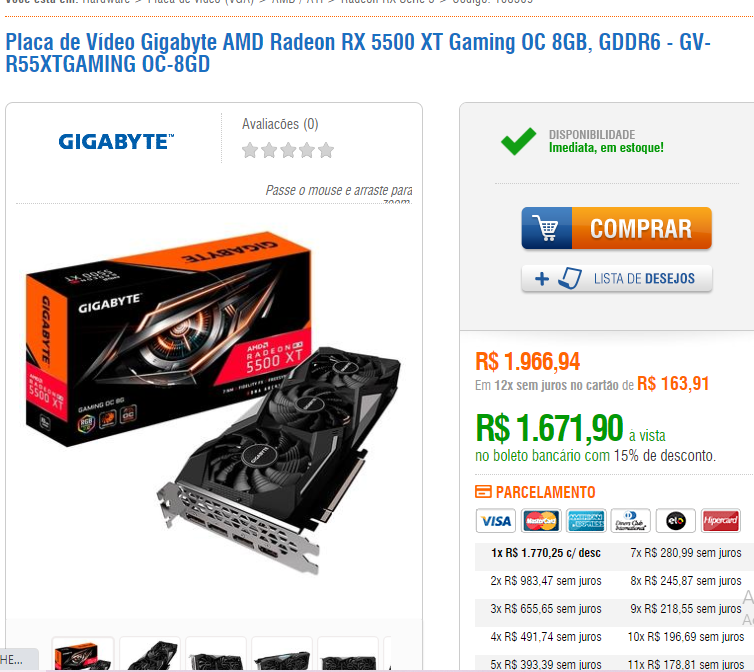Click the Parcelamento credit card icon
The height and width of the screenshot is (672, 754).
click(x=483, y=492)
